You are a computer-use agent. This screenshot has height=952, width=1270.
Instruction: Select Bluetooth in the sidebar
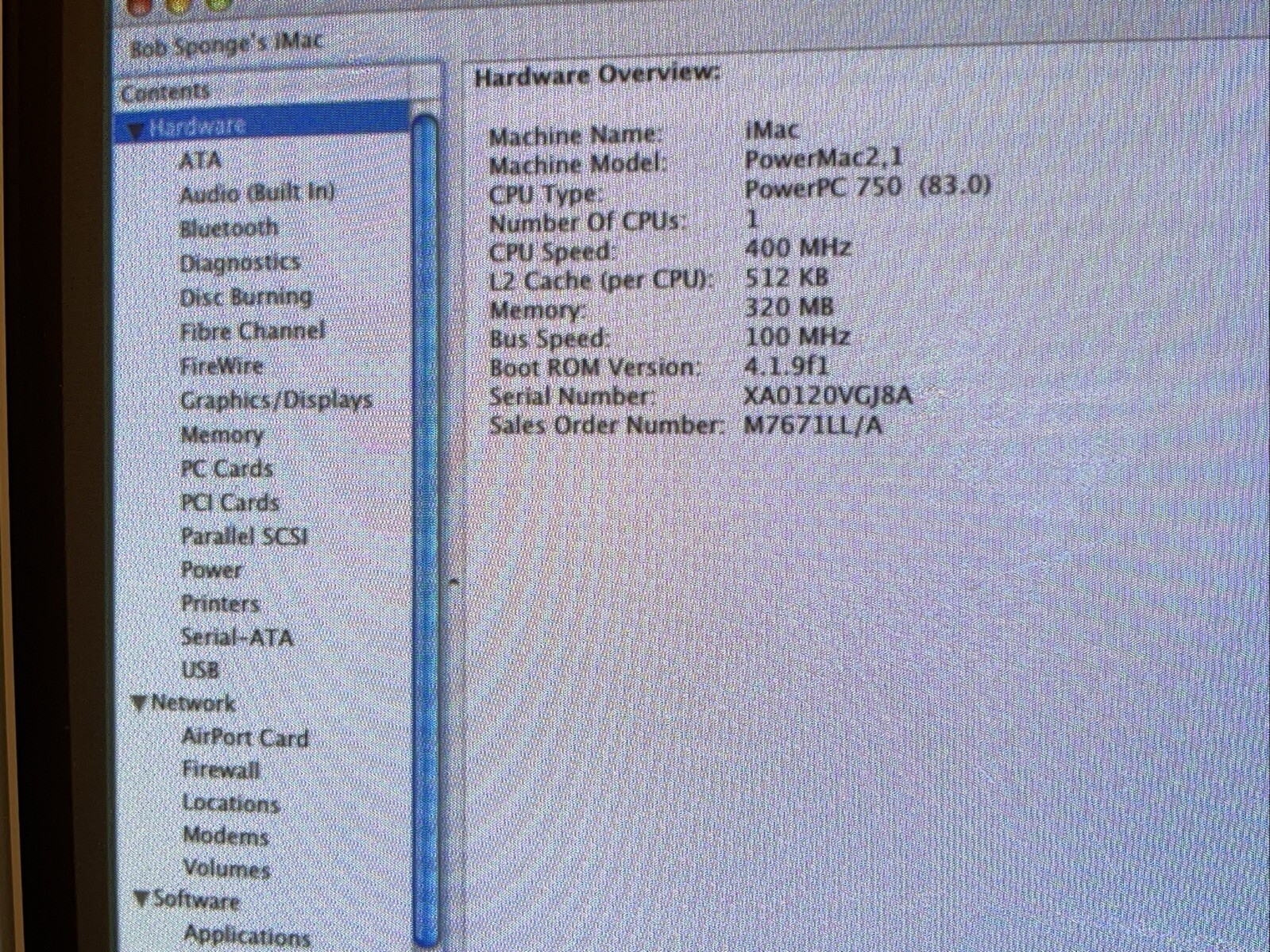pos(229,229)
